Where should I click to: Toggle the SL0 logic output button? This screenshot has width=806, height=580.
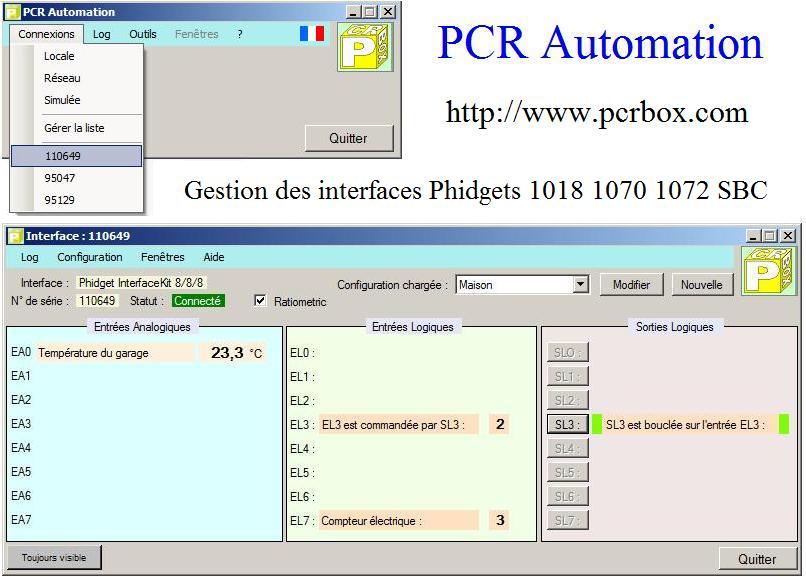(567, 352)
